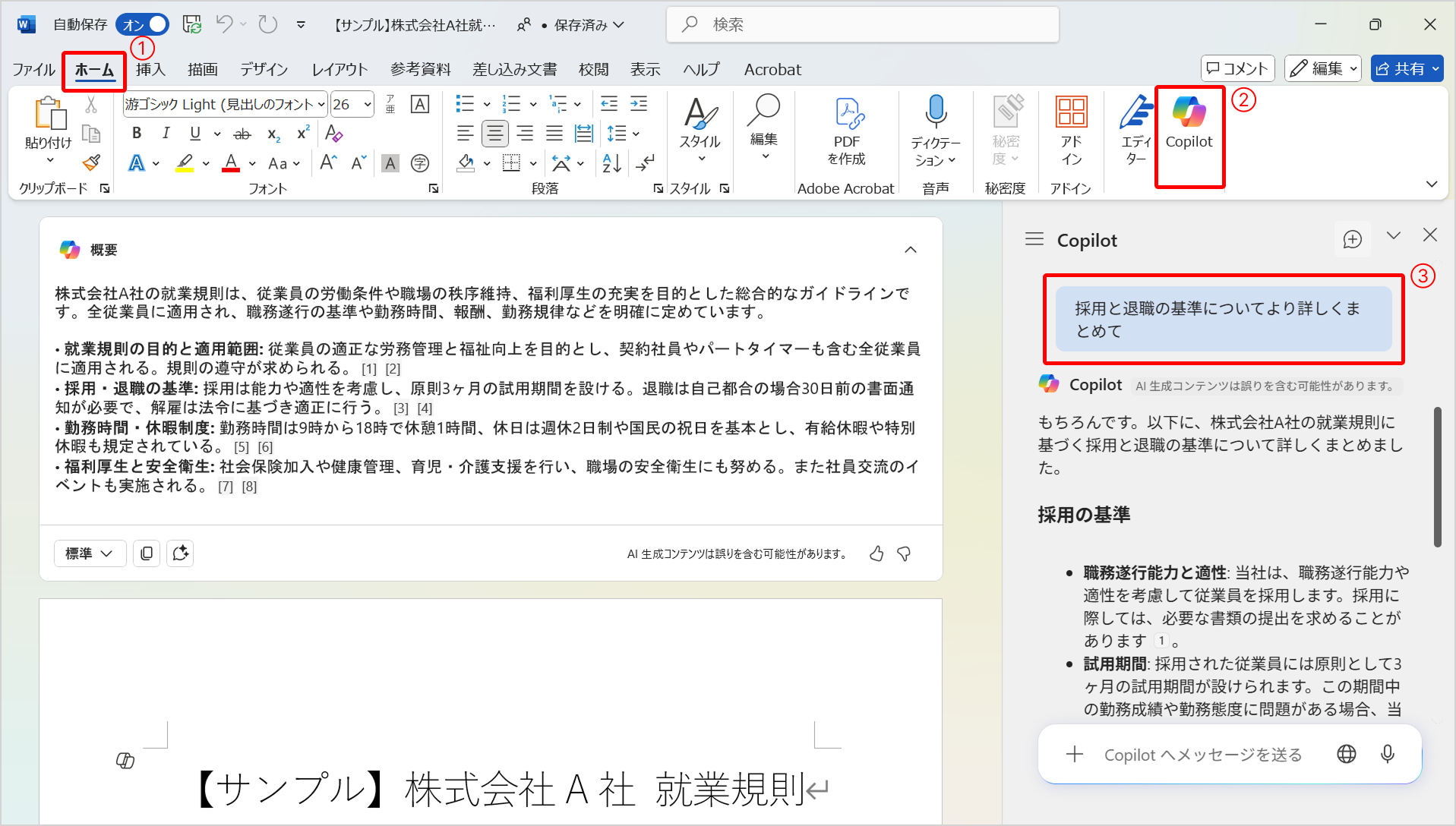Collapse the ribbon chevron
The width and height of the screenshot is (1456, 826).
pos(1432,184)
